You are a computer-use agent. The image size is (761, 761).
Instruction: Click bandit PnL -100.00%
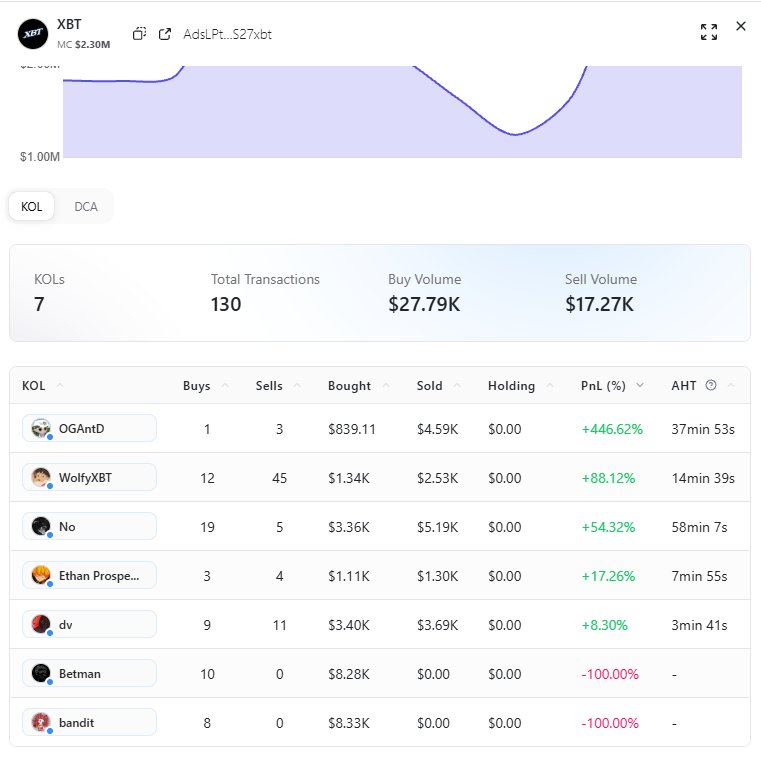click(x=610, y=723)
